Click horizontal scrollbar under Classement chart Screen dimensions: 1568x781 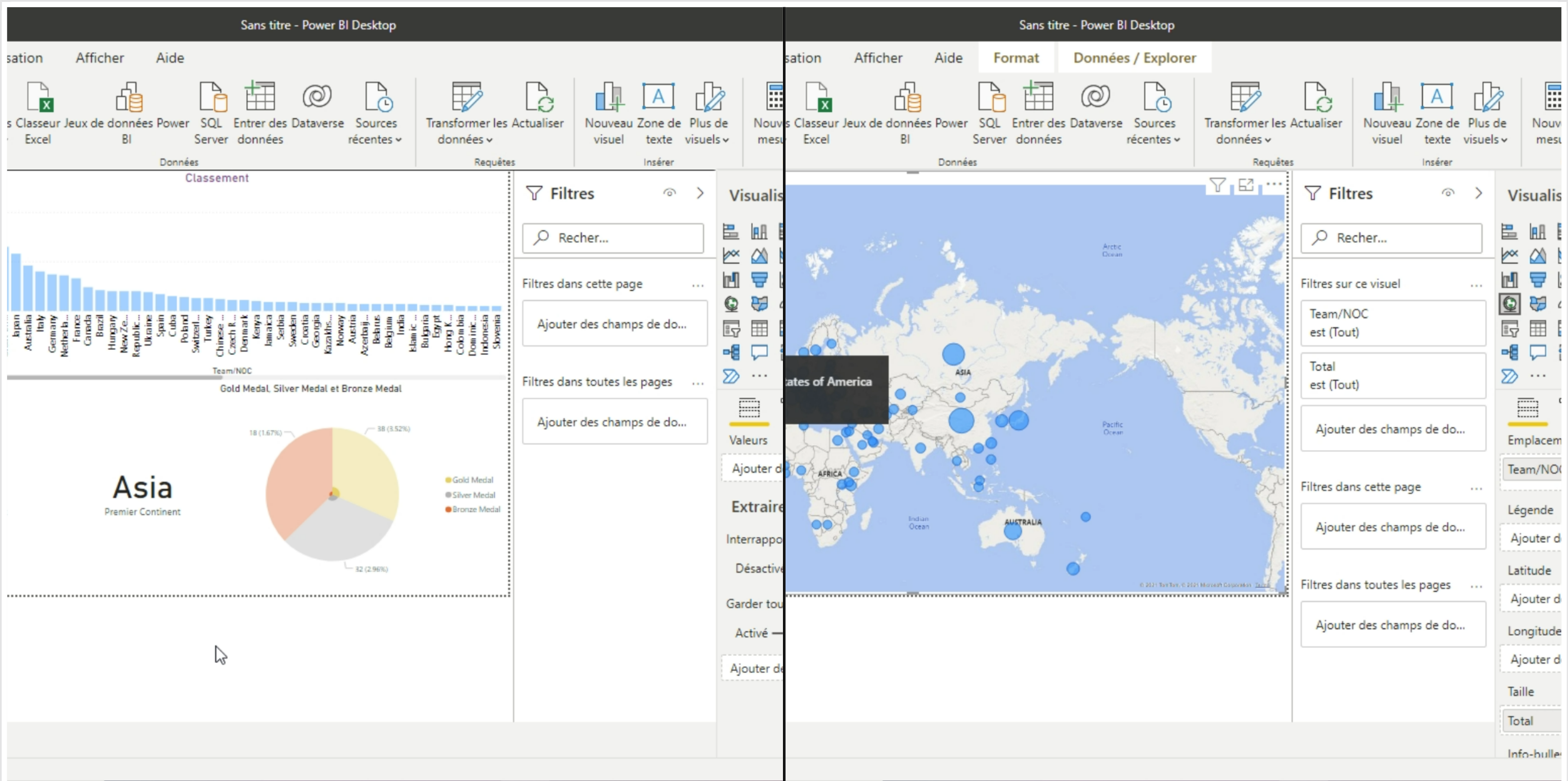click(115, 378)
